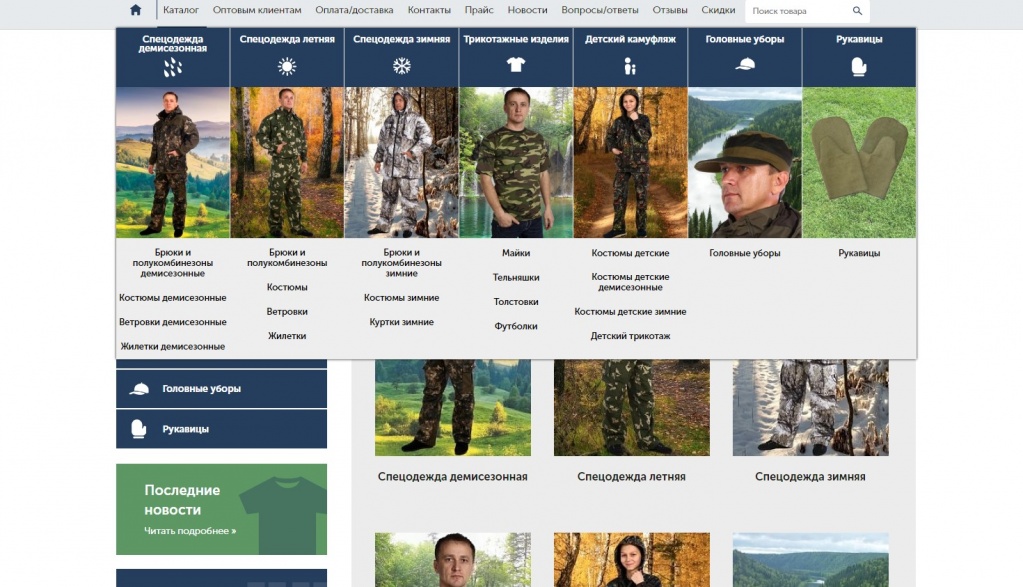The width and height of the screenshot is (1023, 587).
Task: Open the mittens photo in the mega menu
Action: [x=859, y=162]
